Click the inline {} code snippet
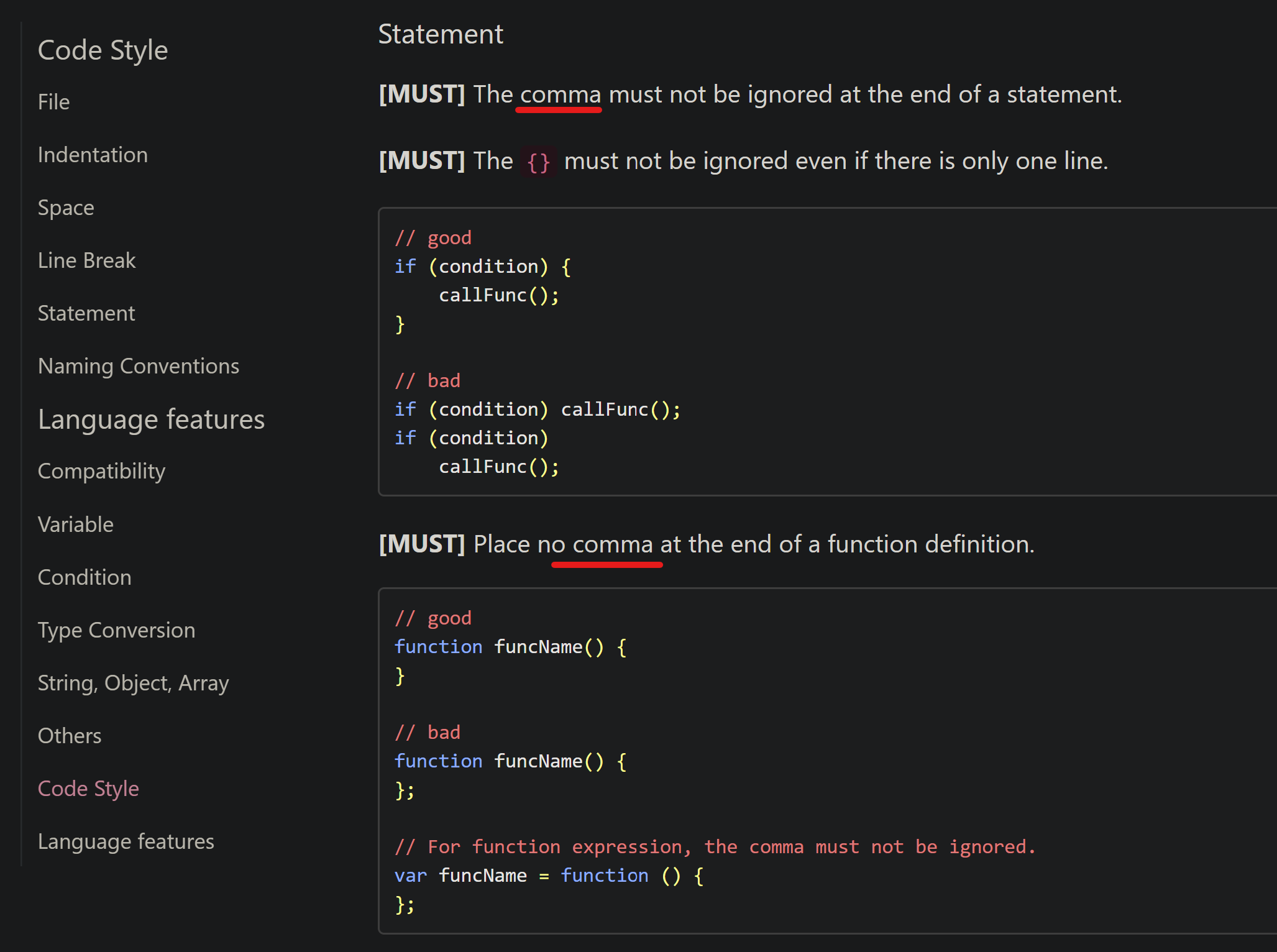 tap(538, 162)
